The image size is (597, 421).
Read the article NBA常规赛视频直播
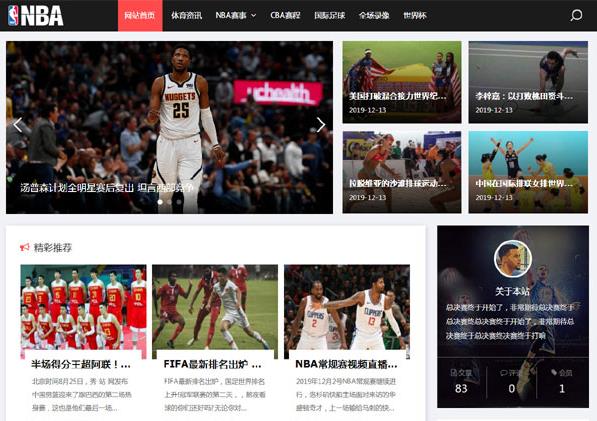point(346,364)
